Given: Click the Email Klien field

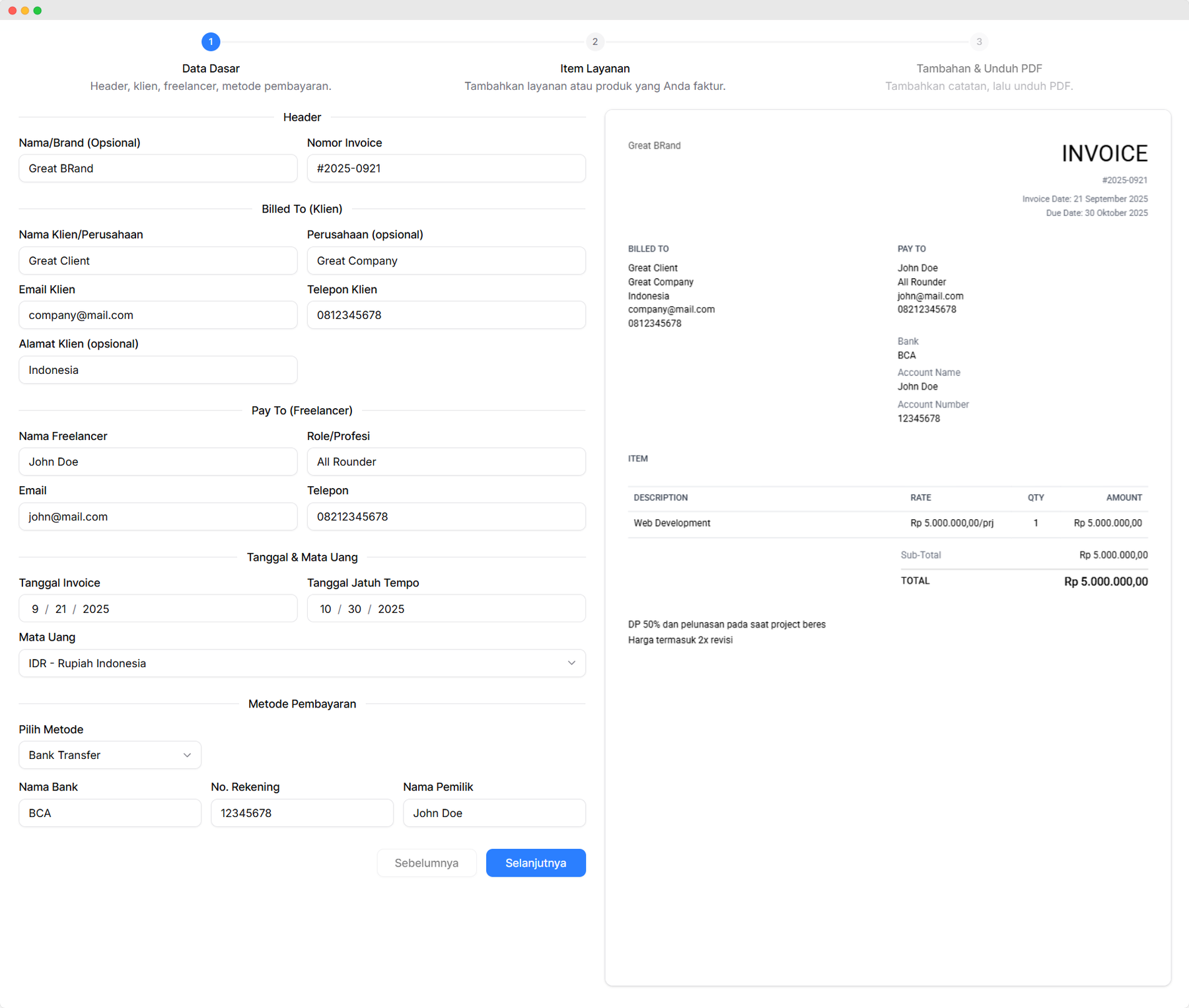Looking at the screenshot, I should [157, 315].
